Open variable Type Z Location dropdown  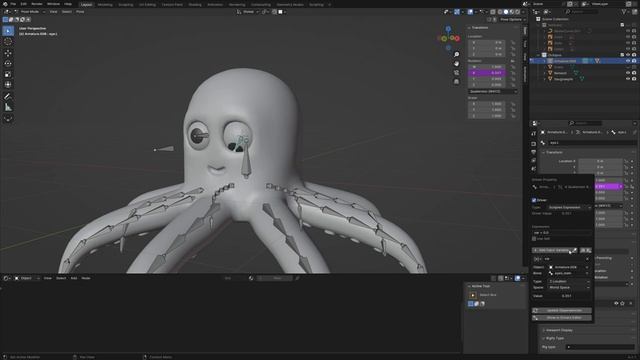[x=569, y=281]
